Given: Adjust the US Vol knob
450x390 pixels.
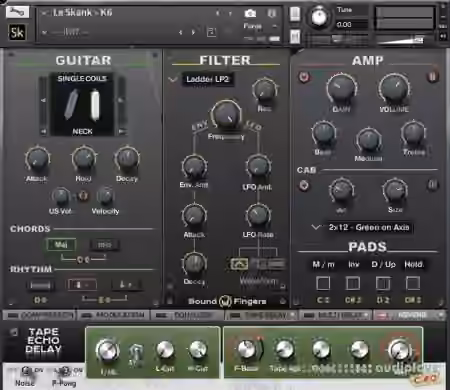Looking at the screenshot, I should [61, 196].
